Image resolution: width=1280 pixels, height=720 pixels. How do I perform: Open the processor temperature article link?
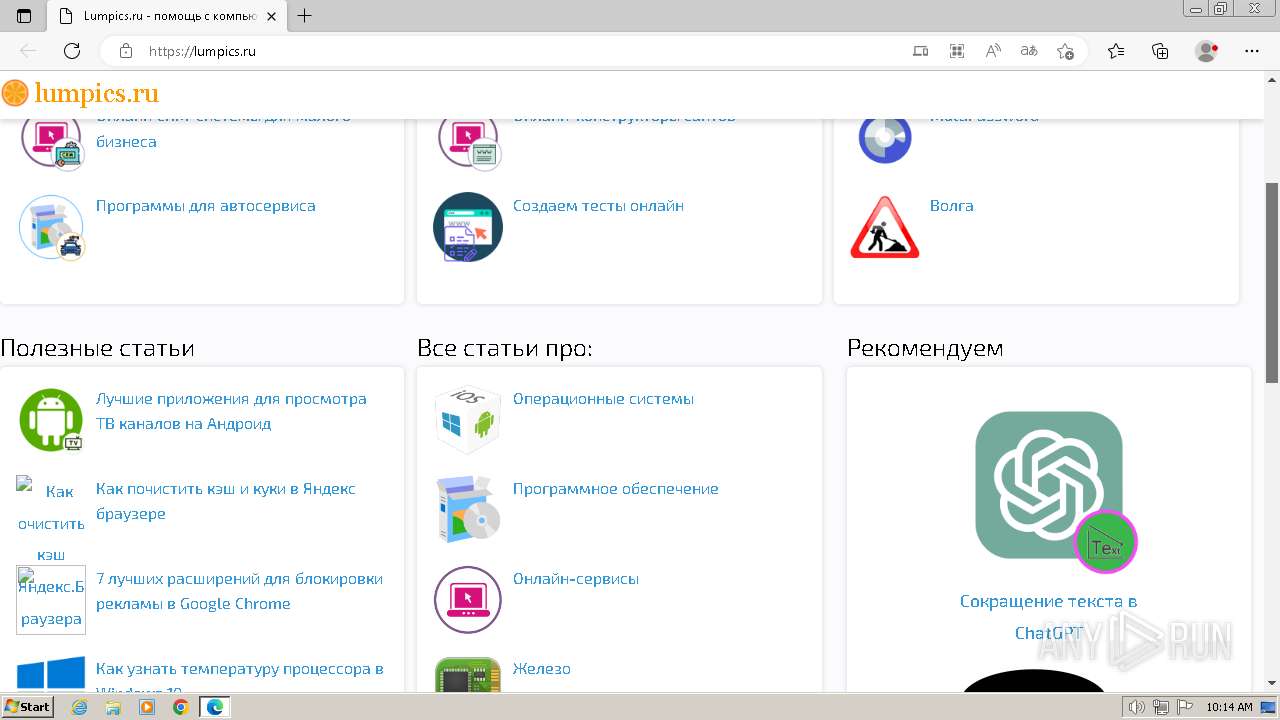pos(239,677)
